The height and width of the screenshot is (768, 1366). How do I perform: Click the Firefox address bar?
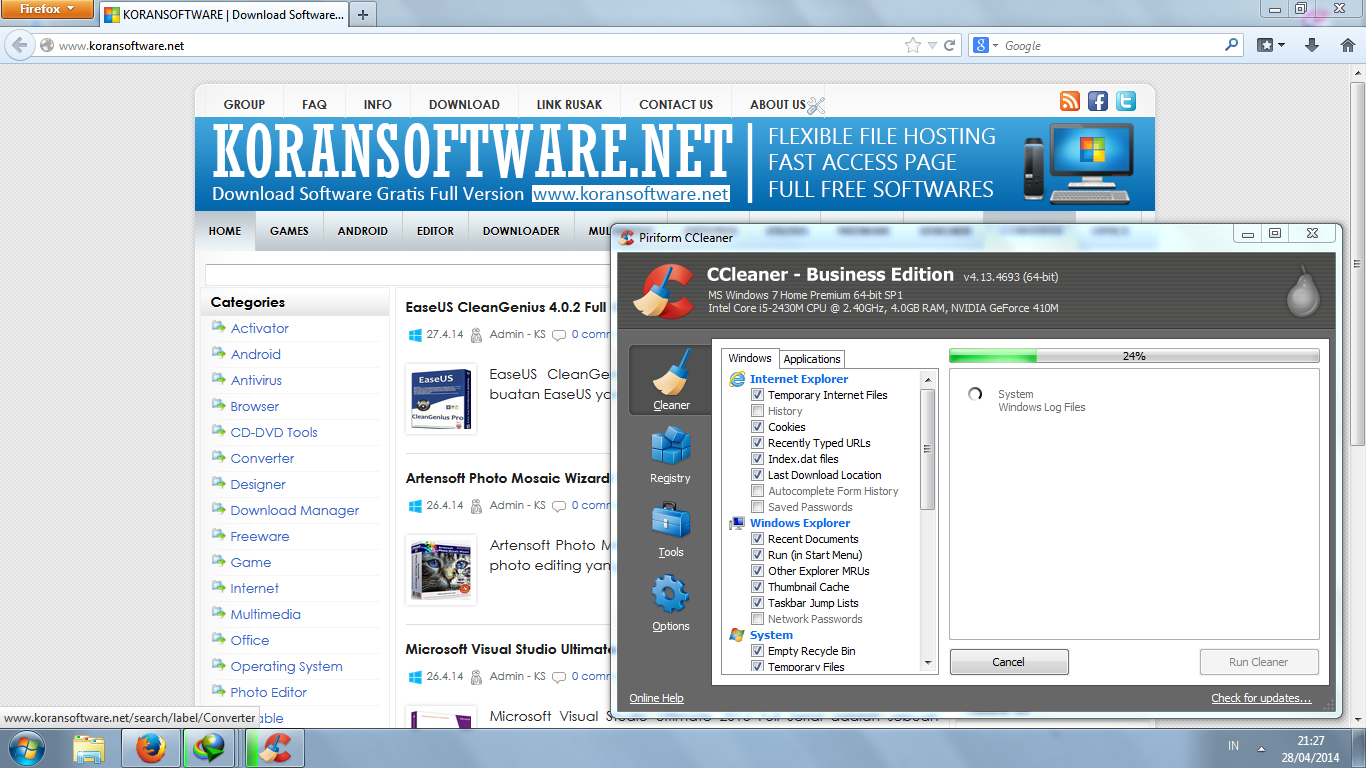480,45
